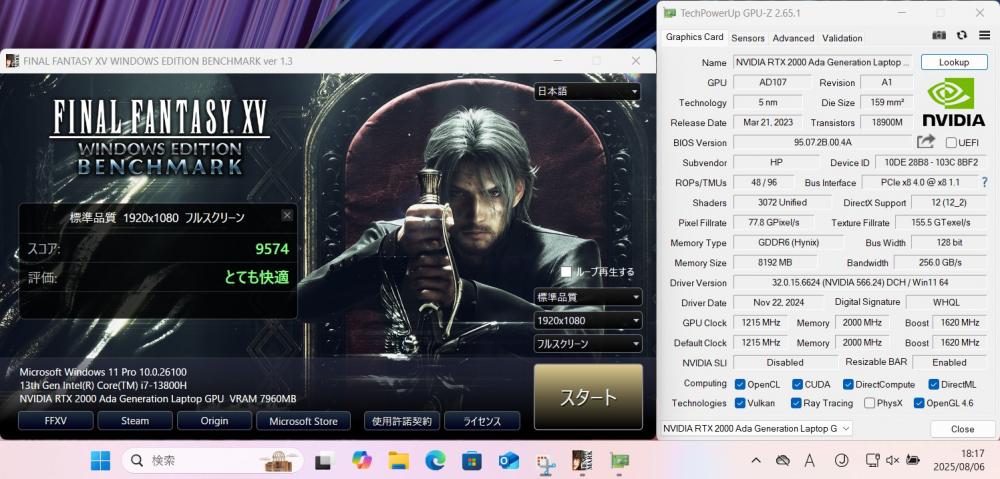Click the ライセンス button
This screenshot has width=1000, height=479.
[482, 421]
